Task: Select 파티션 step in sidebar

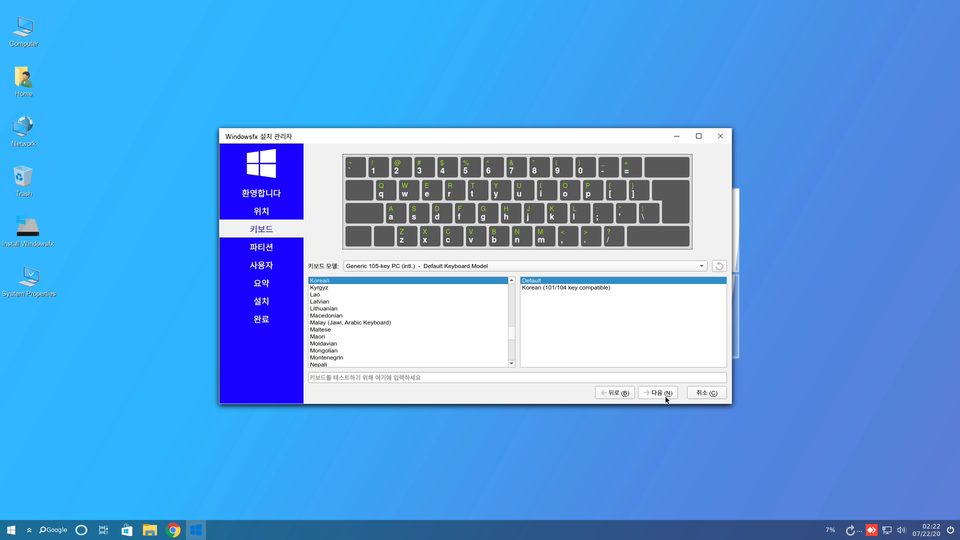Action: point(261,247)
